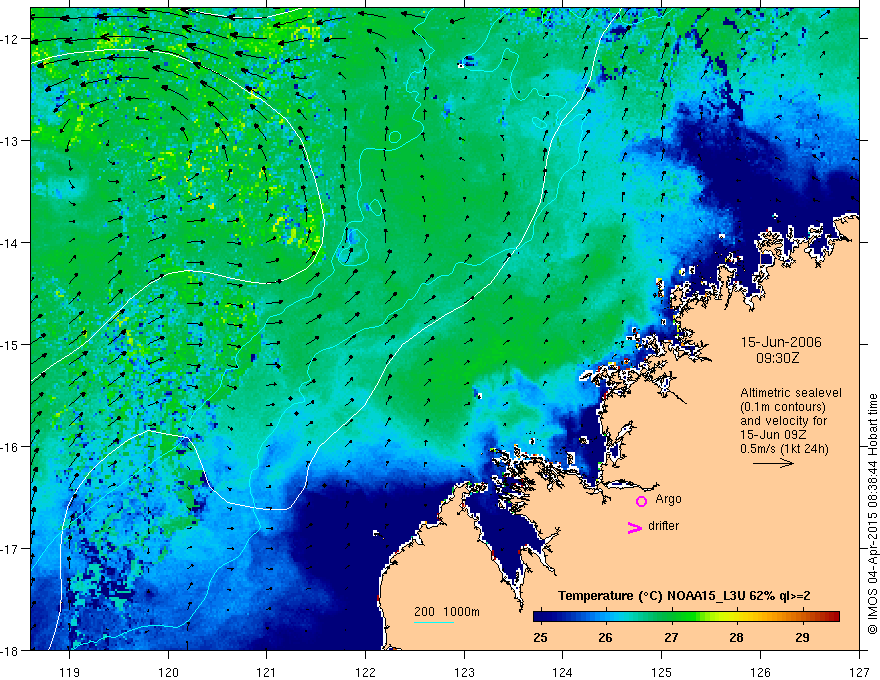
Task: Click latitude axis label -17
Action: [10, 549]
